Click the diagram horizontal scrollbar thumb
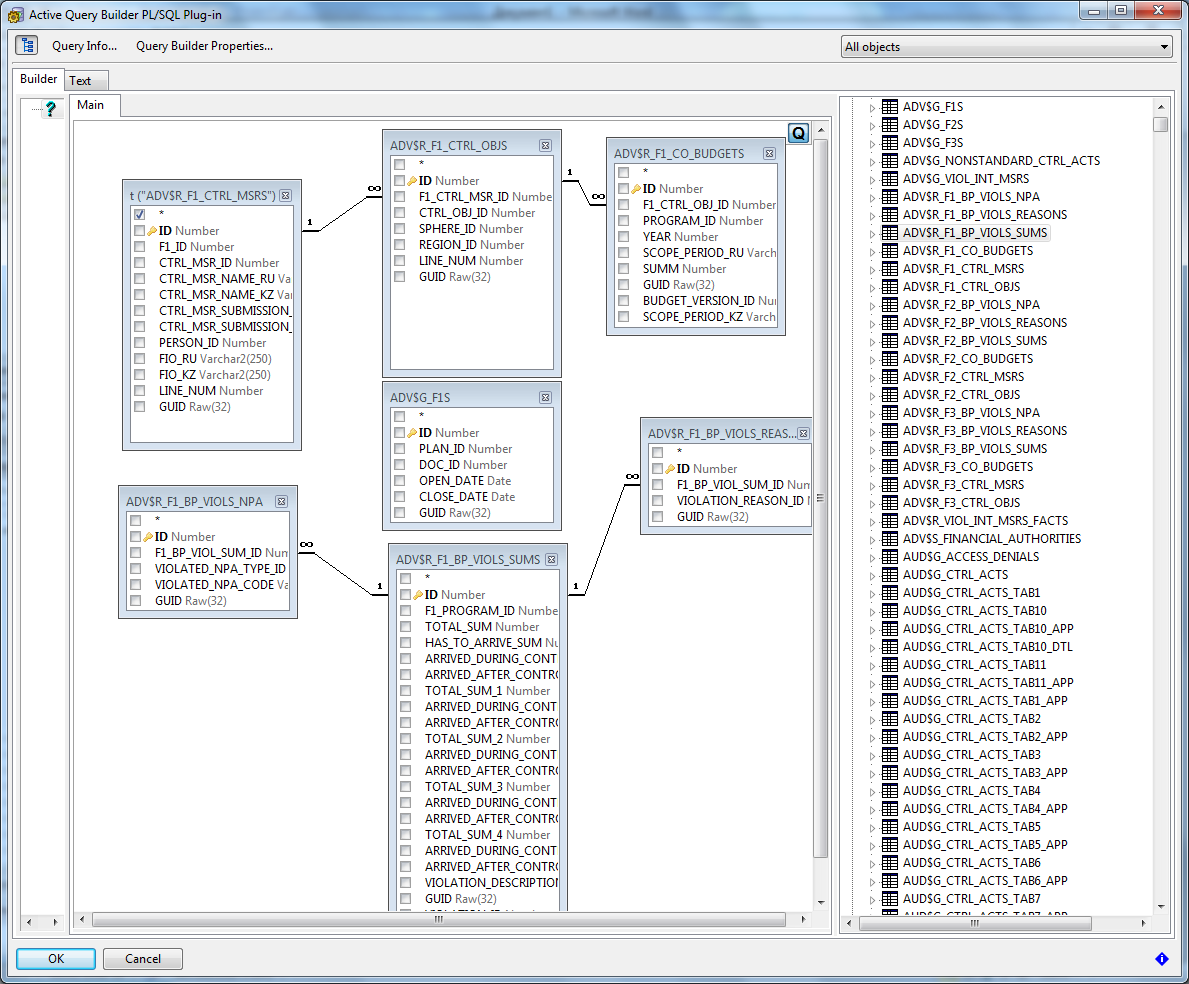Viewport: 1189px width, 984px height. 438,920
